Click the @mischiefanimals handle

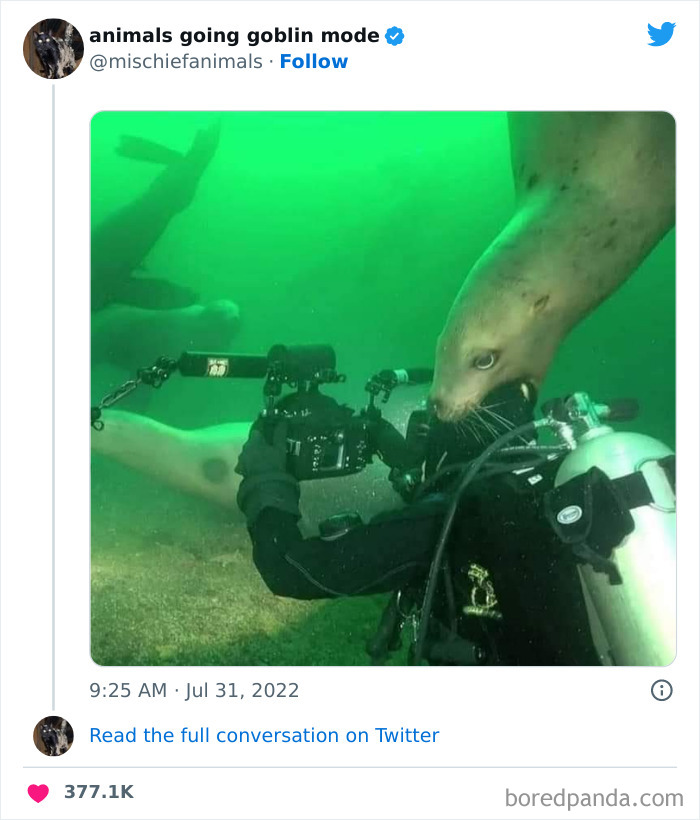click(x=177, y=62)
